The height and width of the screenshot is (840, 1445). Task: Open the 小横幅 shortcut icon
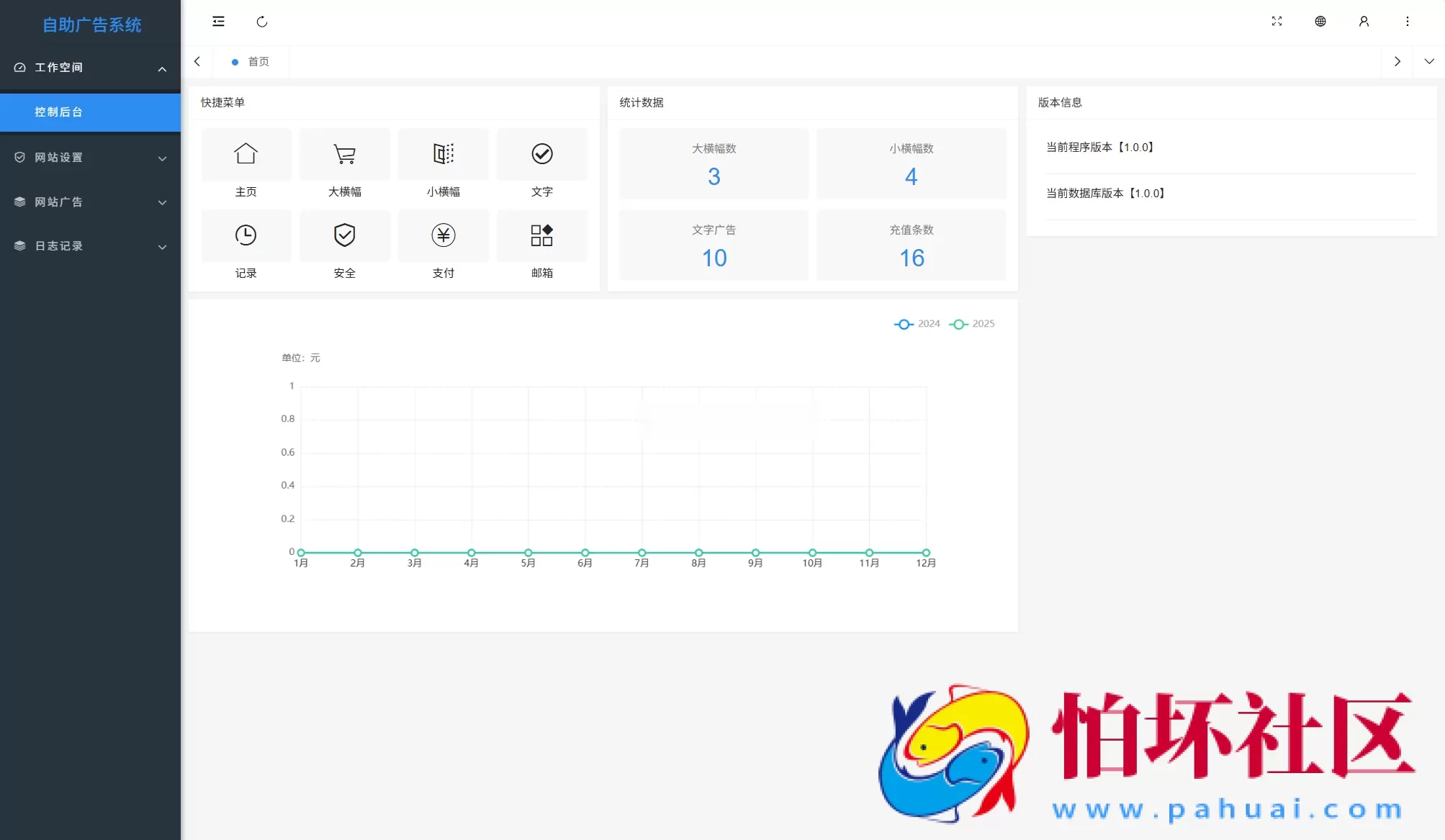pos(443,154)
